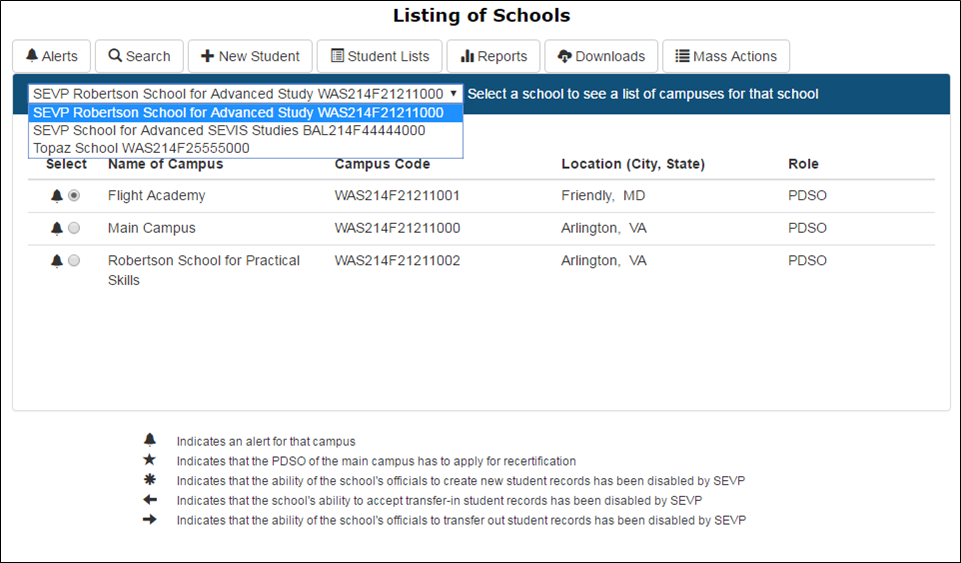Select the Flight Academy radio button

(74, 195)
